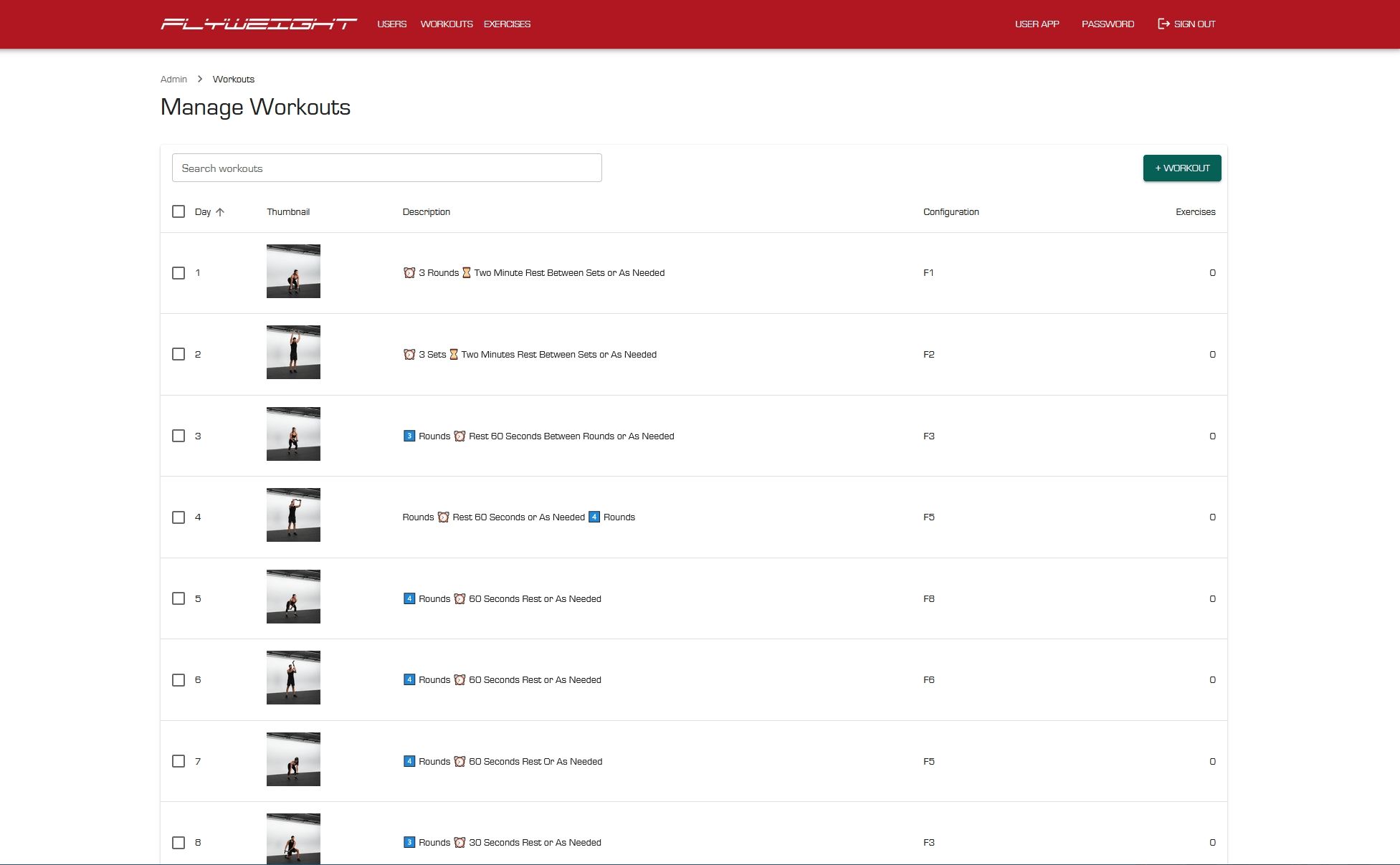Click the Manage Workouts heading
1400x865 pixels.
click(x=255, y=107)
